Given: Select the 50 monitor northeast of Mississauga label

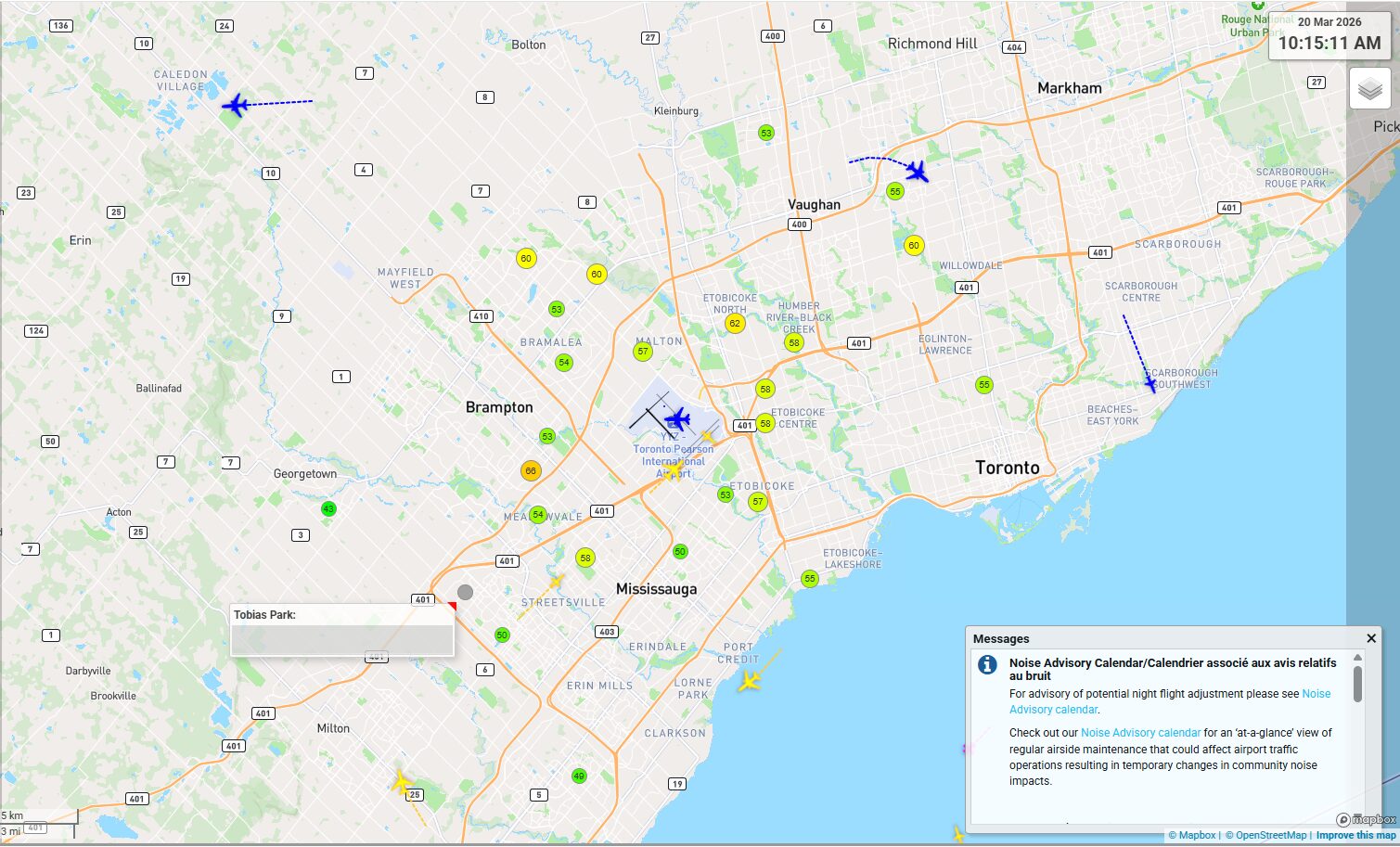Looking at the screenshot, I should [680, 552].
